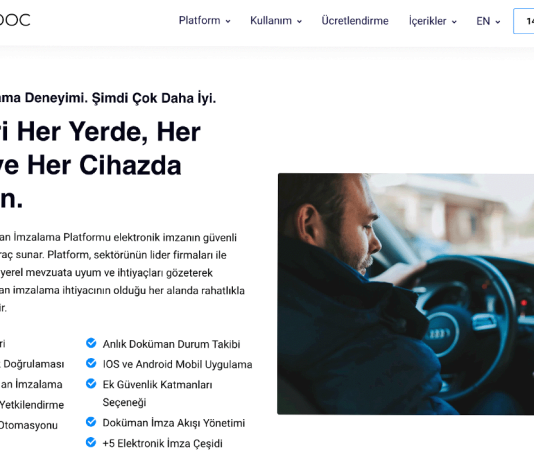The height and width of the screenshot is (462, 534).
Task: Click the Platform menu label
Action: 200,20
